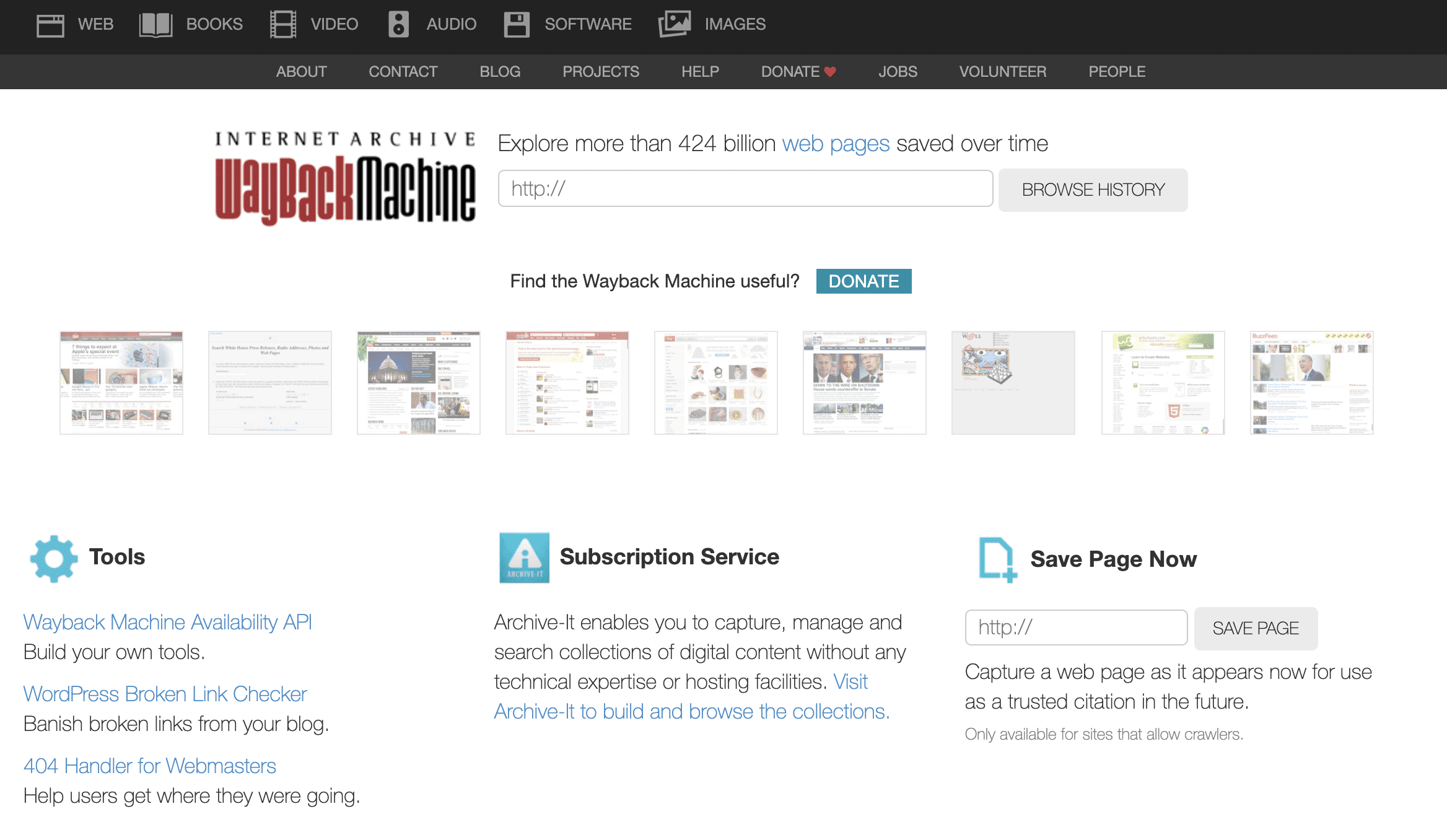Open Donate with heart in navigation
The height and width of the screenshot is (840, 1447).
point(798,72)
